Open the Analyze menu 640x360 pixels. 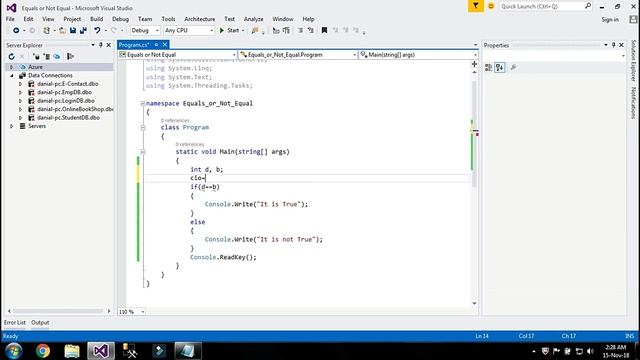point(253,19)
